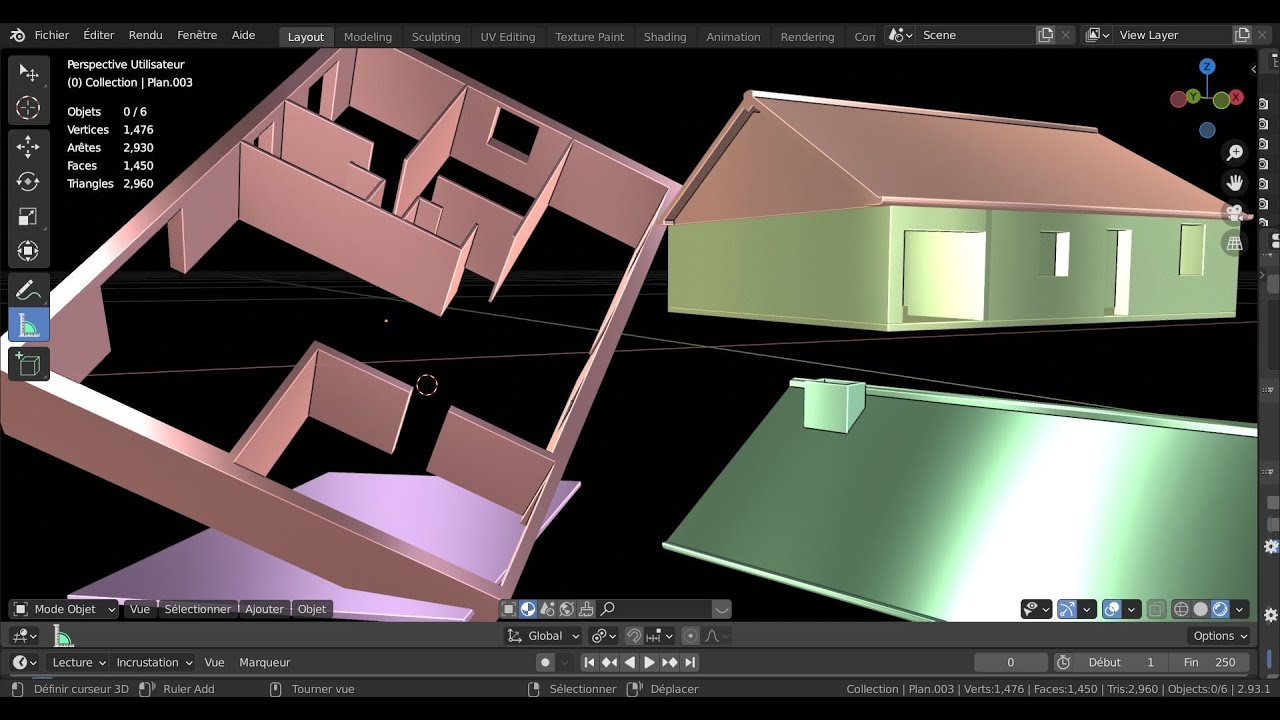Toggle proportional editing button
The image size is (1280, 720).
click(690, 636)
